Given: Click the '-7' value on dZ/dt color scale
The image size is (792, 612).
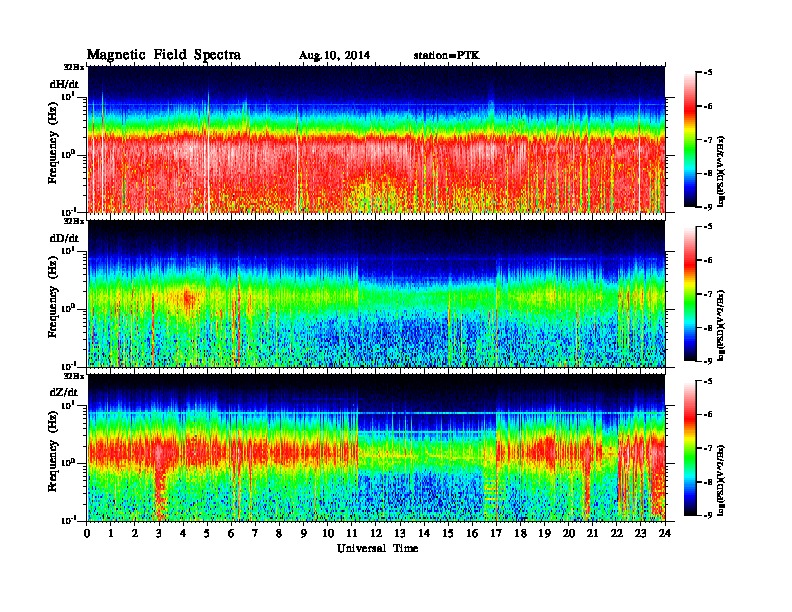Looking at the screenshot, I should [708, 448].
